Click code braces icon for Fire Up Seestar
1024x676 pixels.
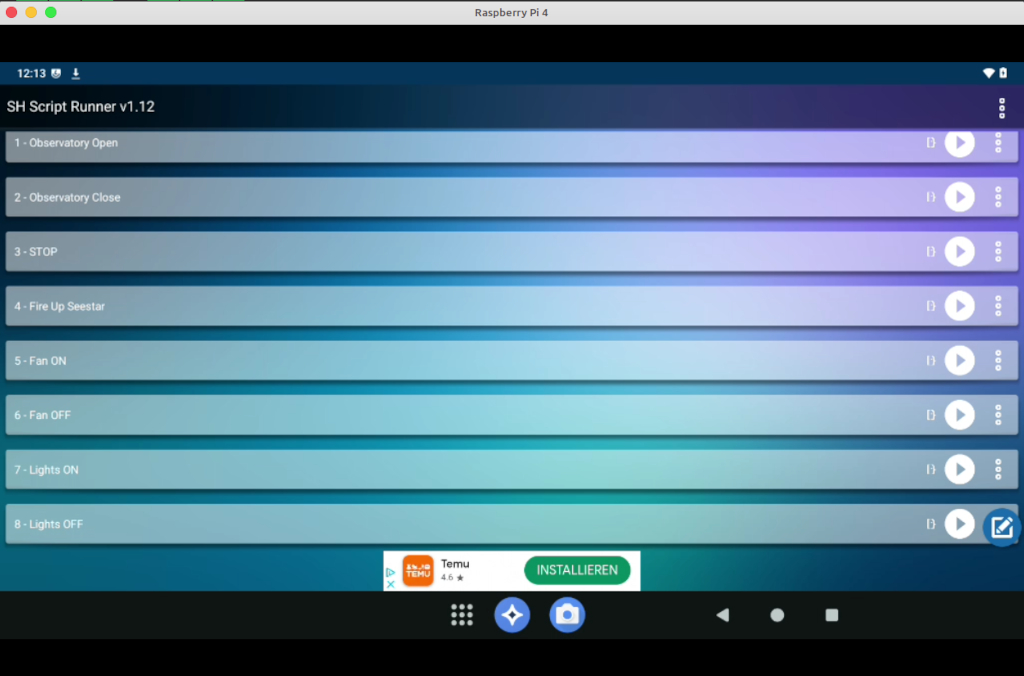click(x=931, y=306)
